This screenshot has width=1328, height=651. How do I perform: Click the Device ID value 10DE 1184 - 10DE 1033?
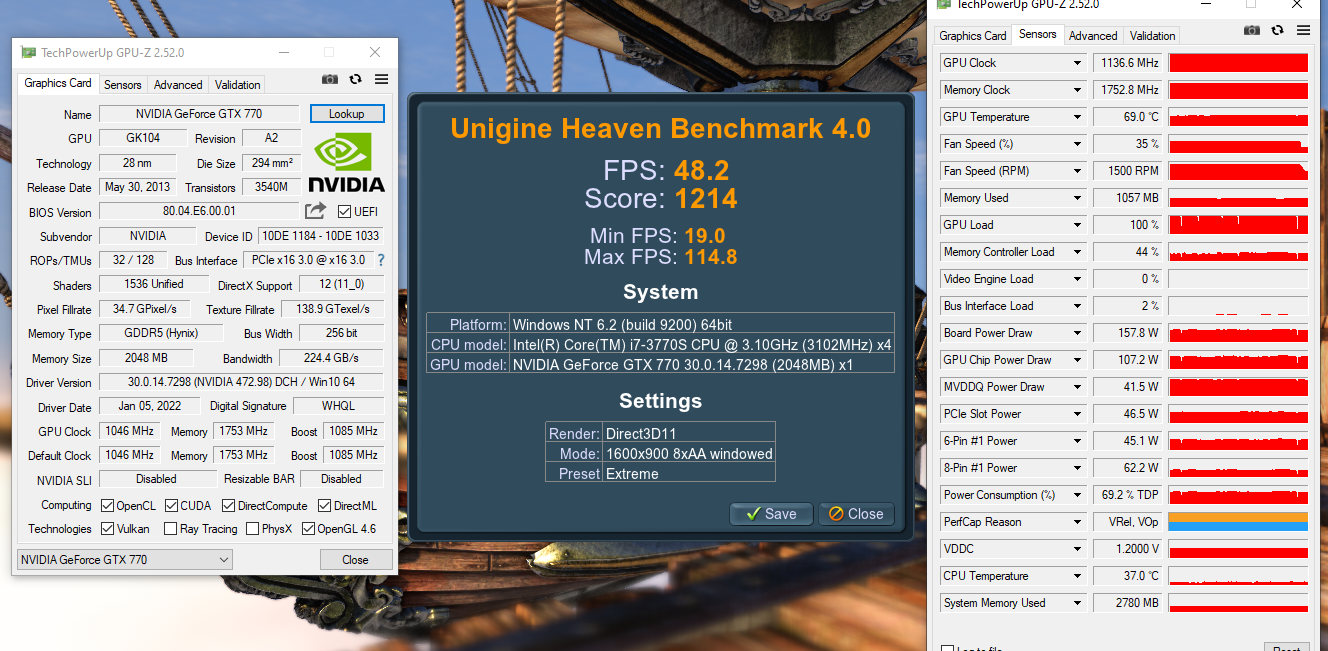(320, 236)
